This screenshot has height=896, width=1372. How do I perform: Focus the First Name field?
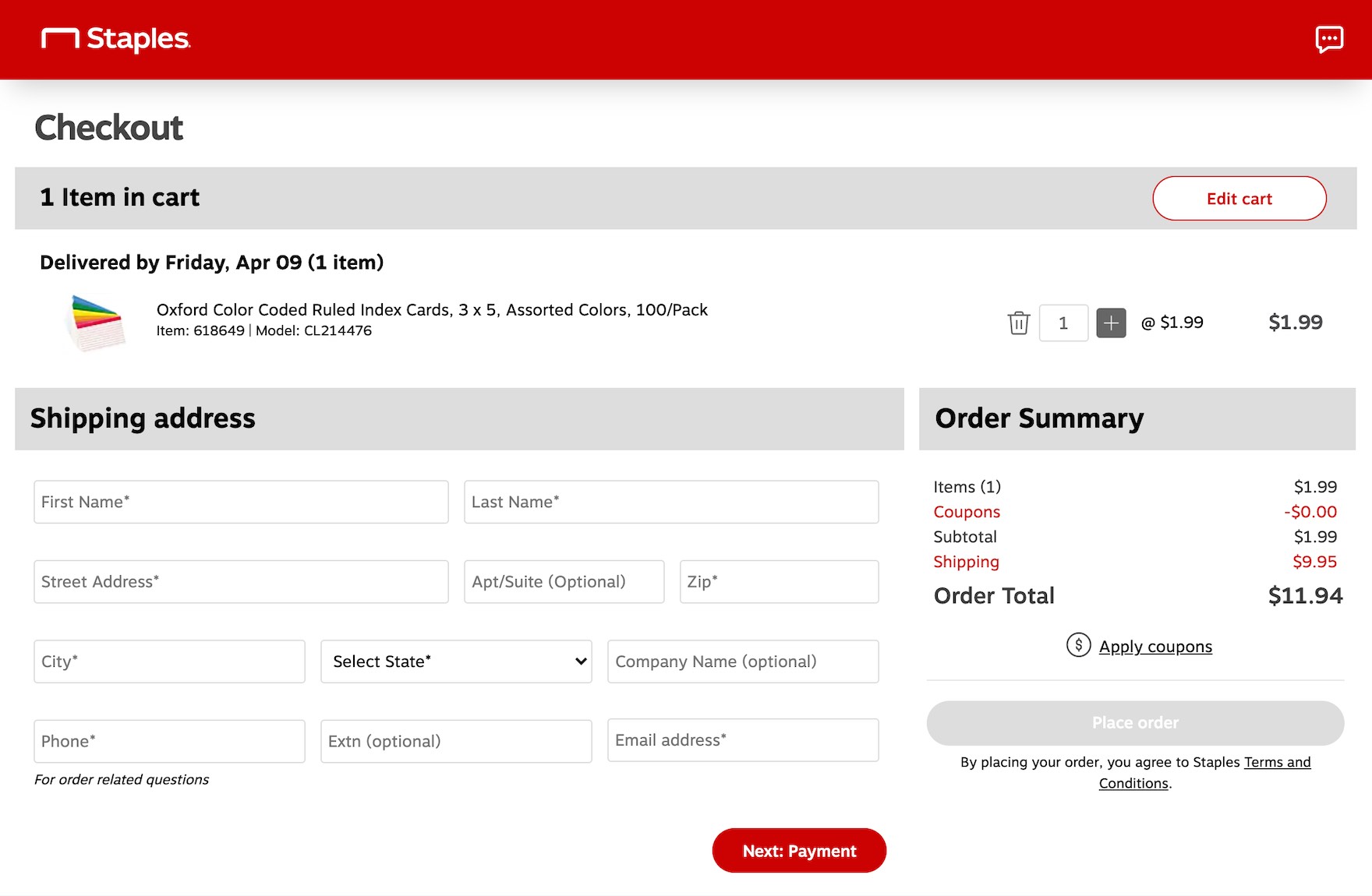pyautogui.click(x=241, y=502)
